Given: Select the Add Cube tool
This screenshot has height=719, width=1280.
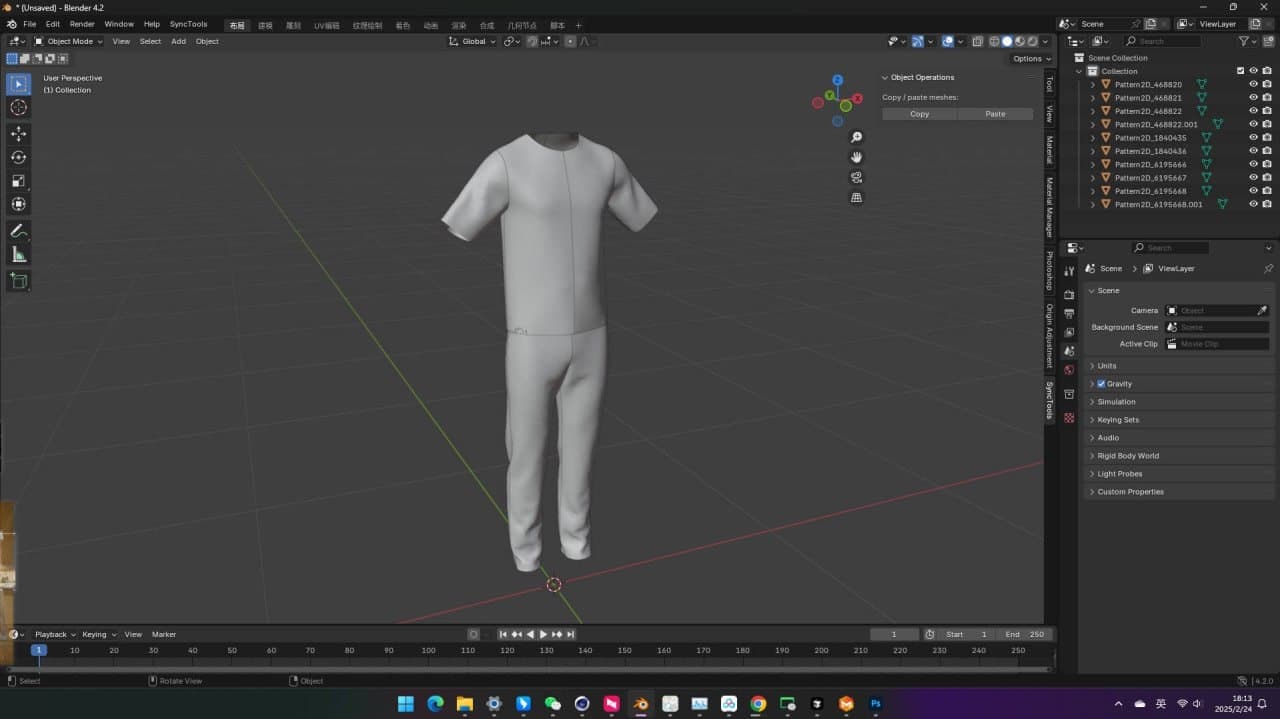Looking at the screenshot, I should 19,281.
